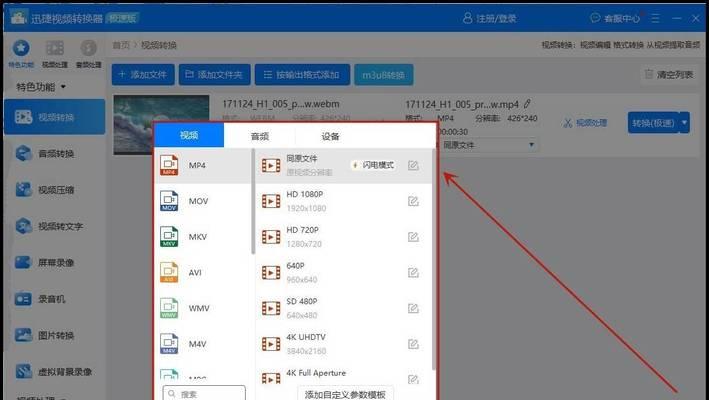Expand the 转换(极速) dropdown arrow
This screenshot has width=709, height=400.
click(x=684, y=122)
